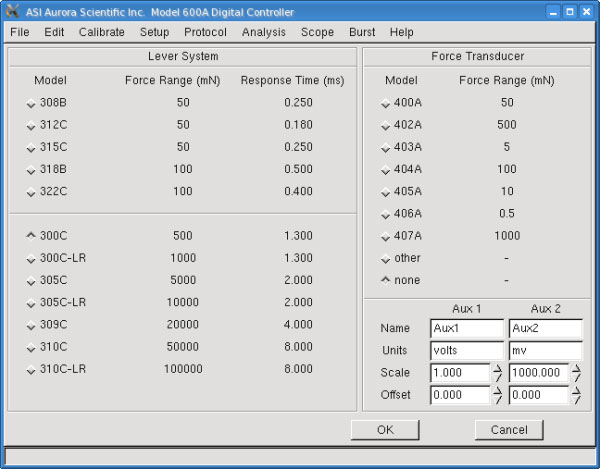Open the Burst menu
The height and width of the screenshot is (469, 600).
(362, 32)
